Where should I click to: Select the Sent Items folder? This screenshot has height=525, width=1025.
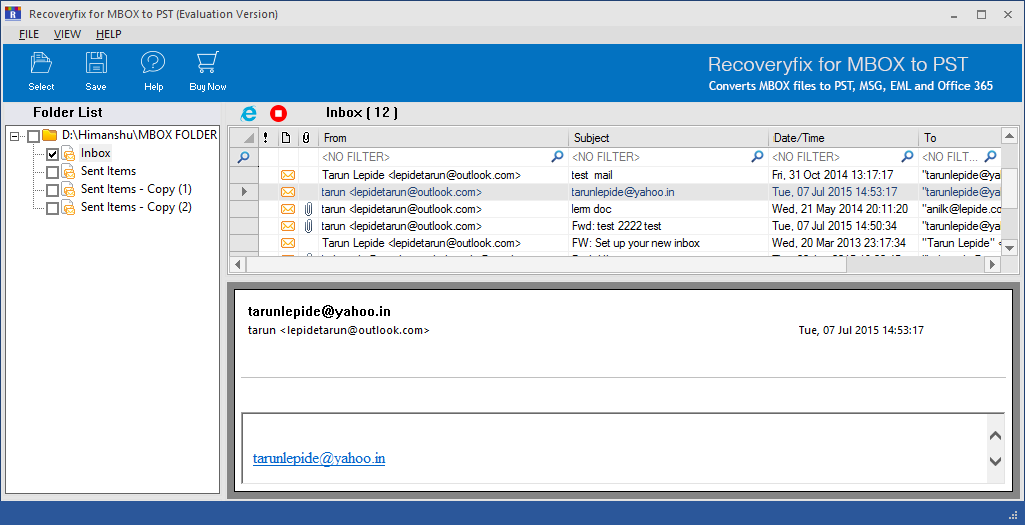[x=109, y=171]
